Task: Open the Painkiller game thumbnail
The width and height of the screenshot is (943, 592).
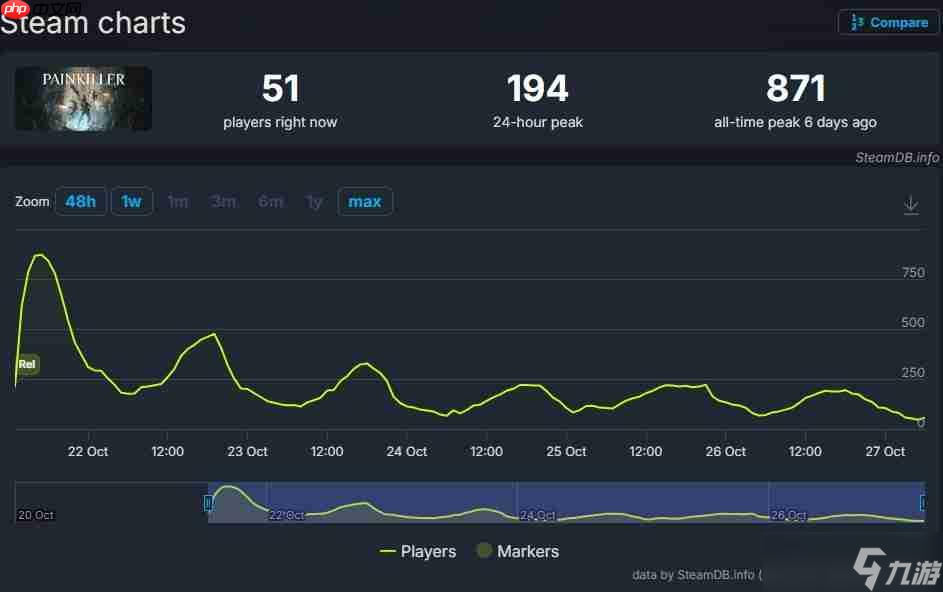Action: point(83,99)
